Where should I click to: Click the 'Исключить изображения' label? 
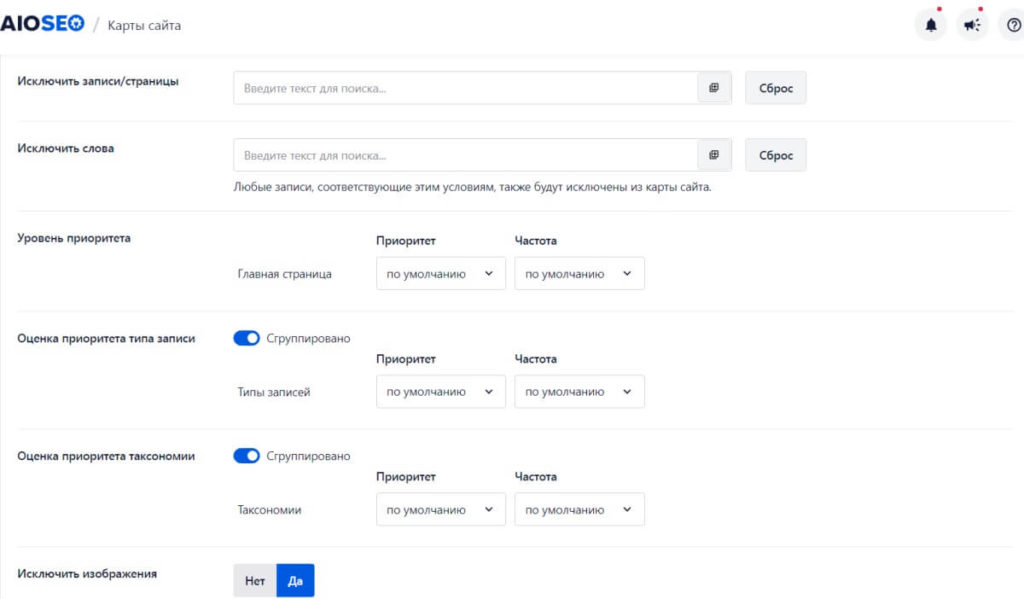pyautogui.click(x=87, y=574)
